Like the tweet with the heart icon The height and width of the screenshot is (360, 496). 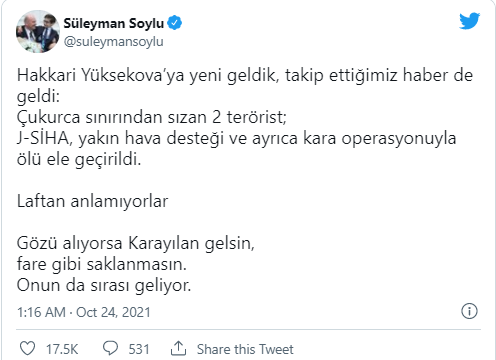(x=27, y=348)
